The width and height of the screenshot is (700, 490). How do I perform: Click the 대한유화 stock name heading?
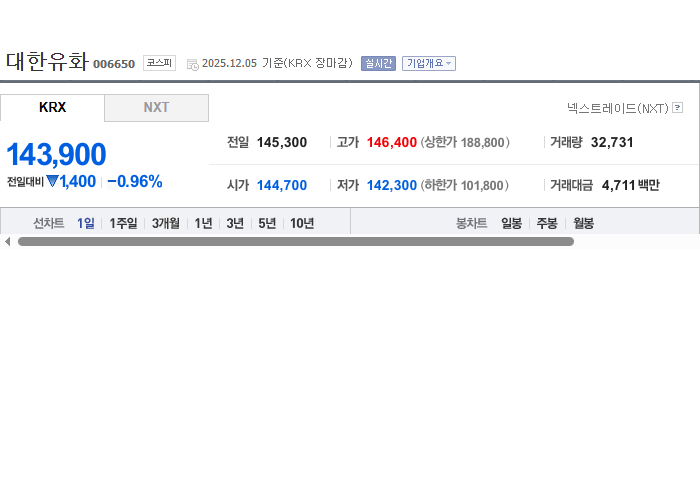tap(47, 61)
